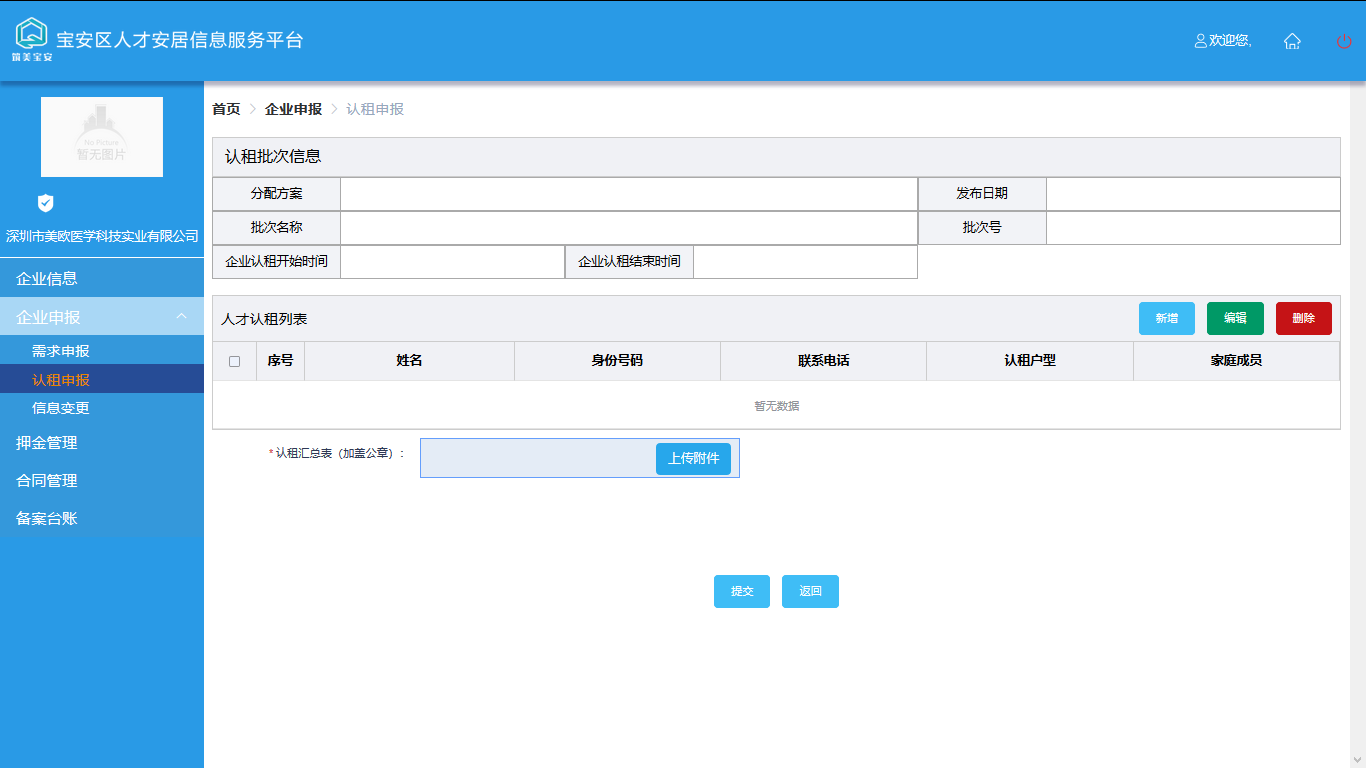Open the 备案台账 sidebar menu
Viewport: 1366px width, 768px height.
(x=47, y=519)
